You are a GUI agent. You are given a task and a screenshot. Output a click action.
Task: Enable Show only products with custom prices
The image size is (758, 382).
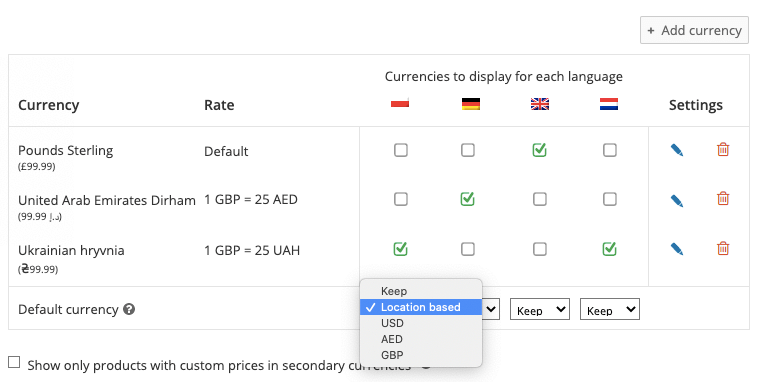pos(15,362)
